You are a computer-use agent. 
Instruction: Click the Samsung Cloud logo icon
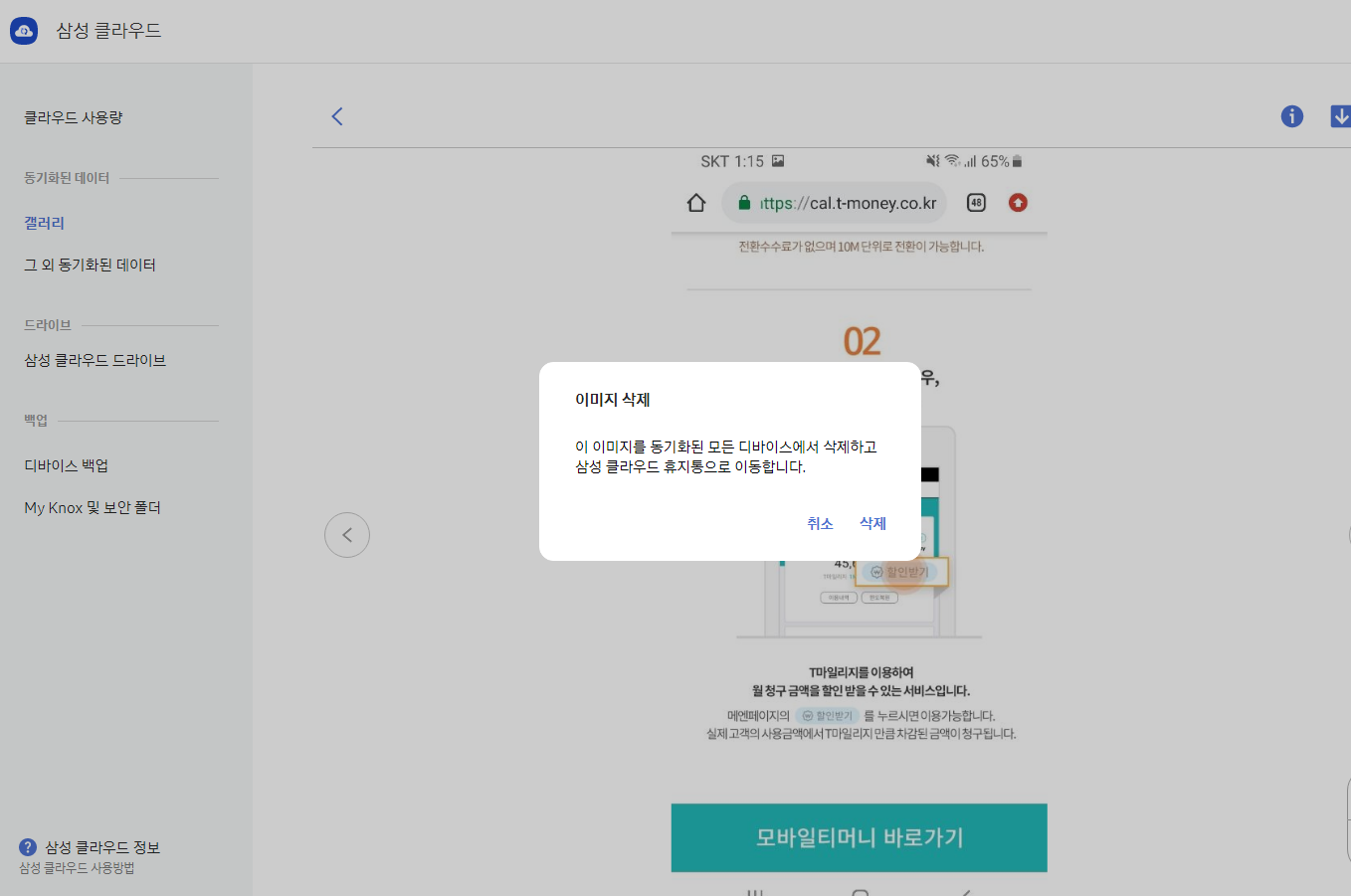tap(24, 31)
